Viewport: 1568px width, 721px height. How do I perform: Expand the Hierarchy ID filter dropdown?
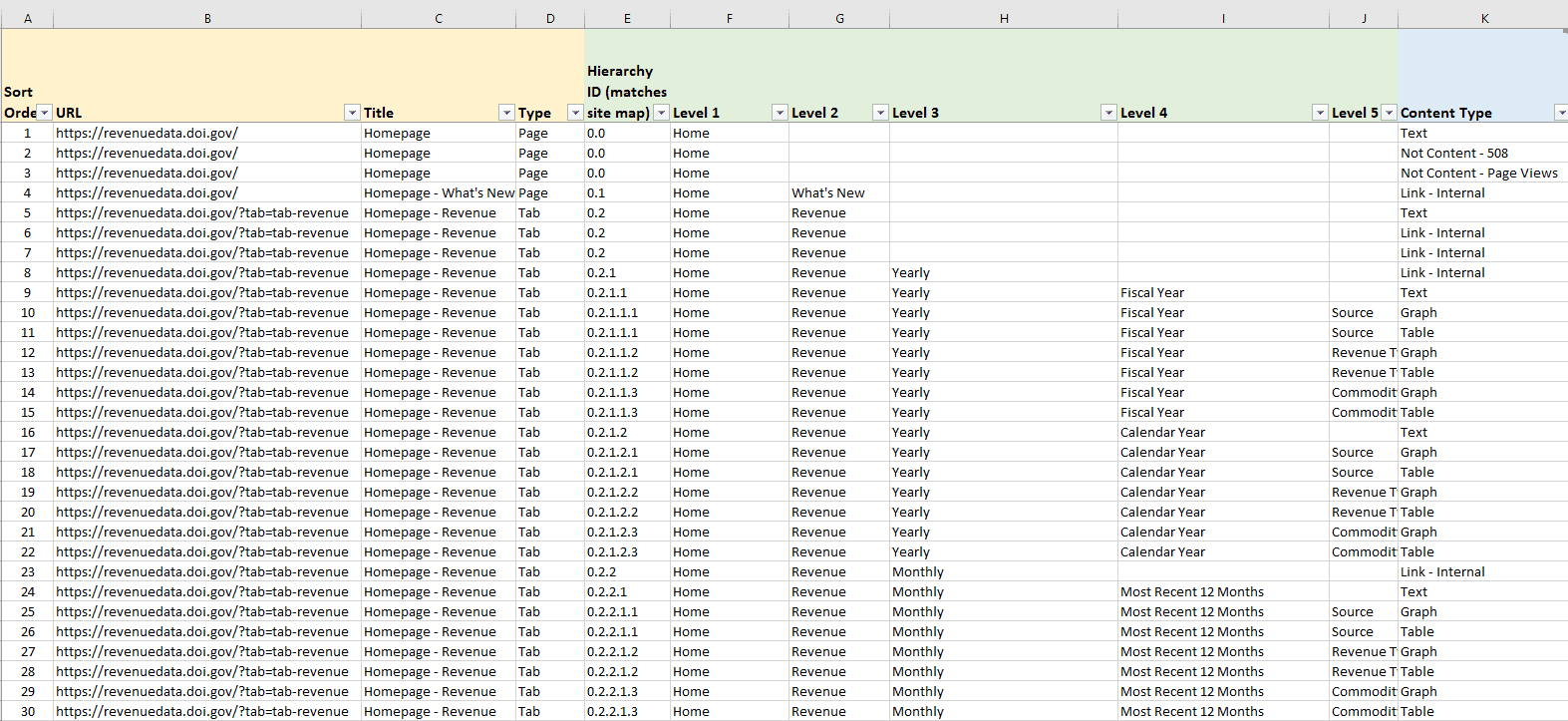661,113
